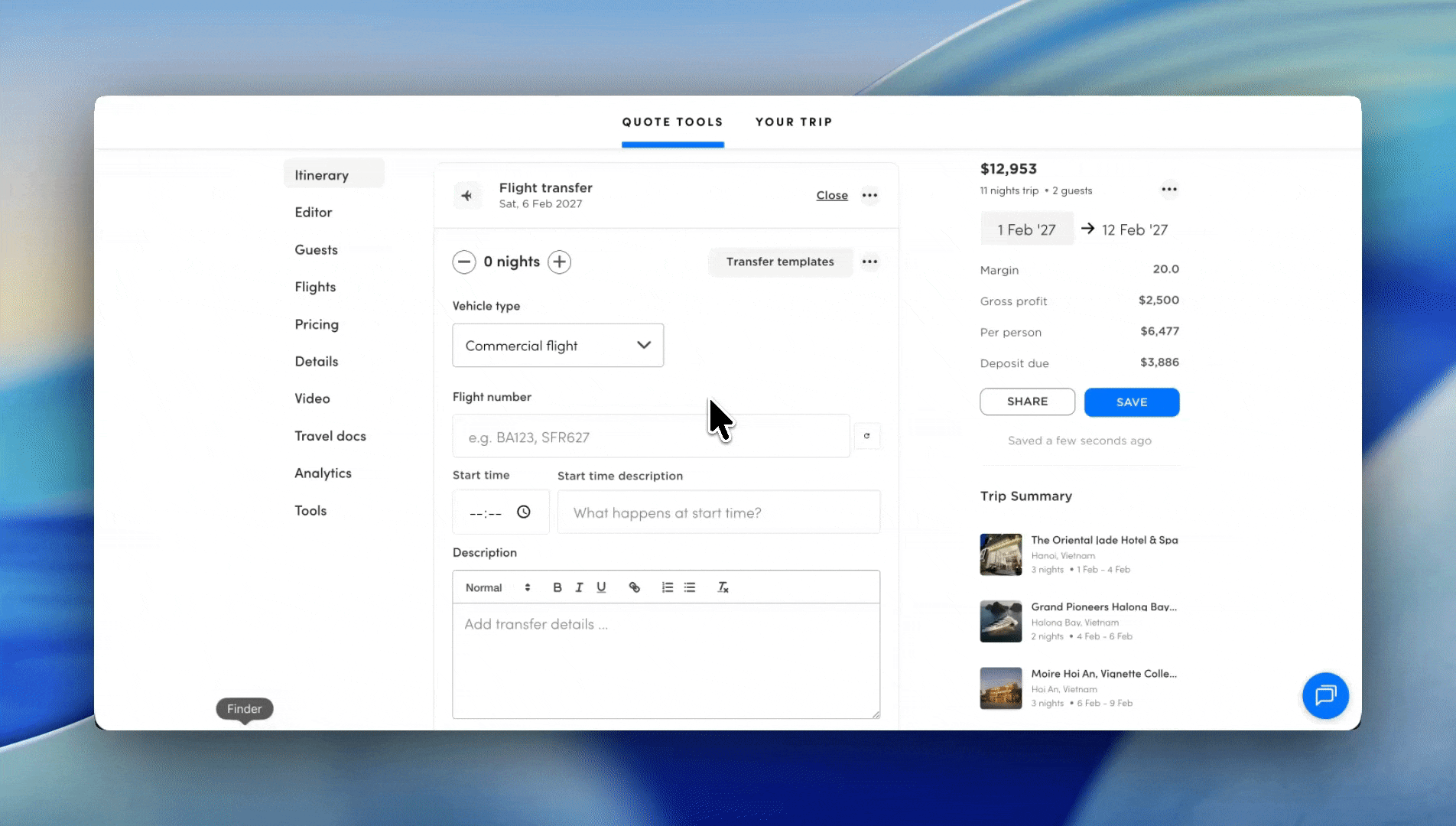Open the chat support bubble
Viewport: 1456px width, 826px height.
tap(1325, 696)
